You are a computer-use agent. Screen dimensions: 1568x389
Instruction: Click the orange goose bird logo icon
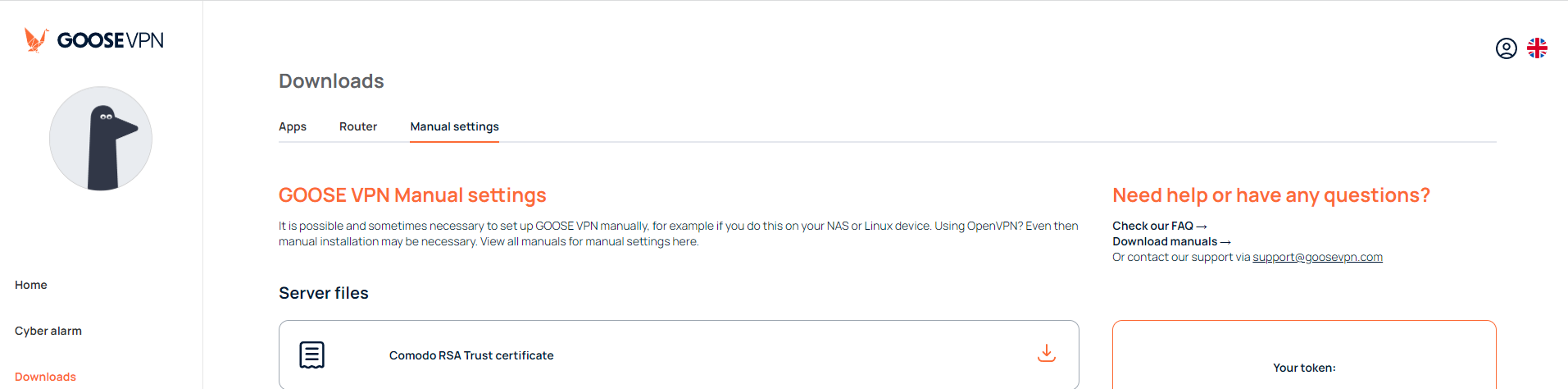click(x=35, y=39)
